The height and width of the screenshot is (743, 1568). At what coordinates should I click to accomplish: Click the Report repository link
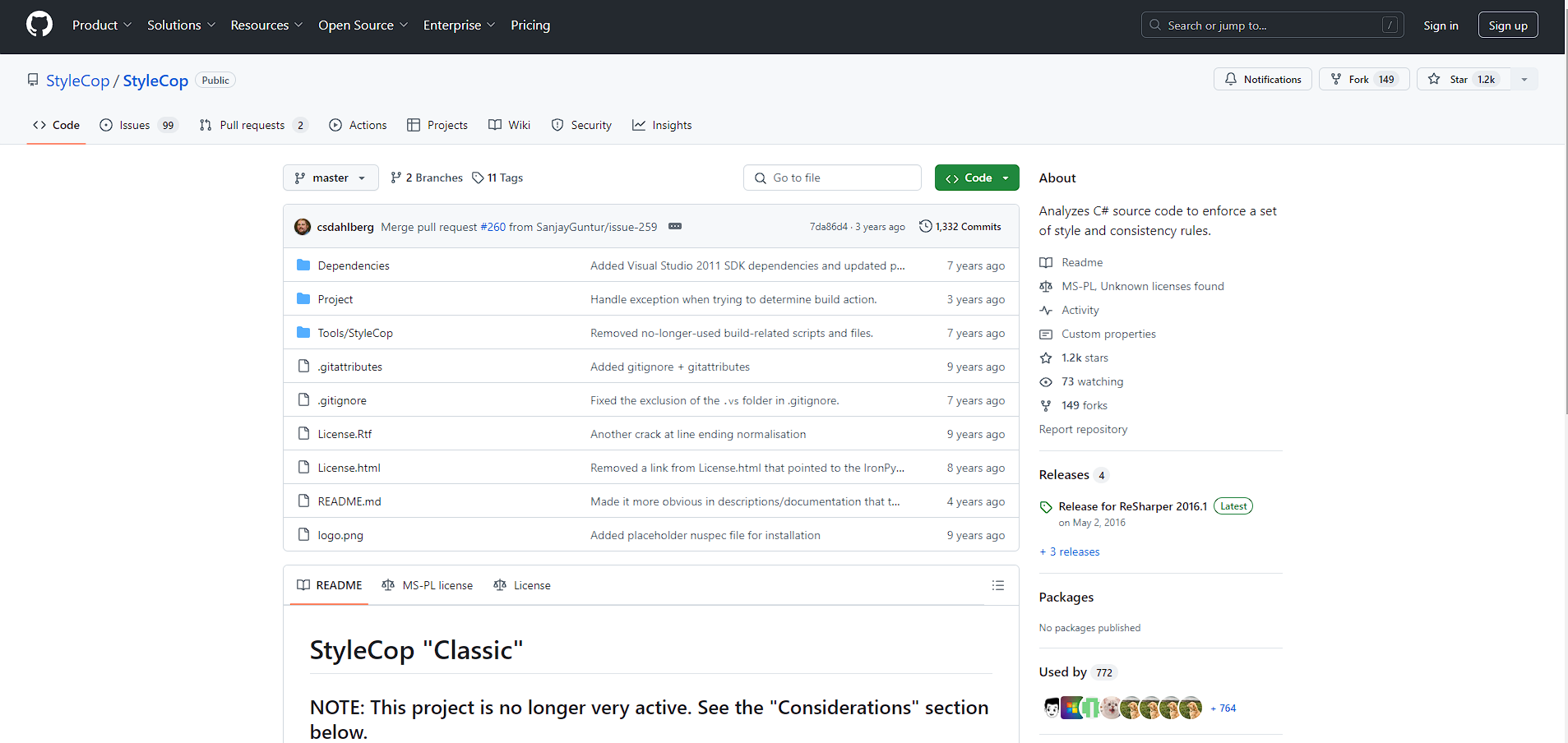1082,429
